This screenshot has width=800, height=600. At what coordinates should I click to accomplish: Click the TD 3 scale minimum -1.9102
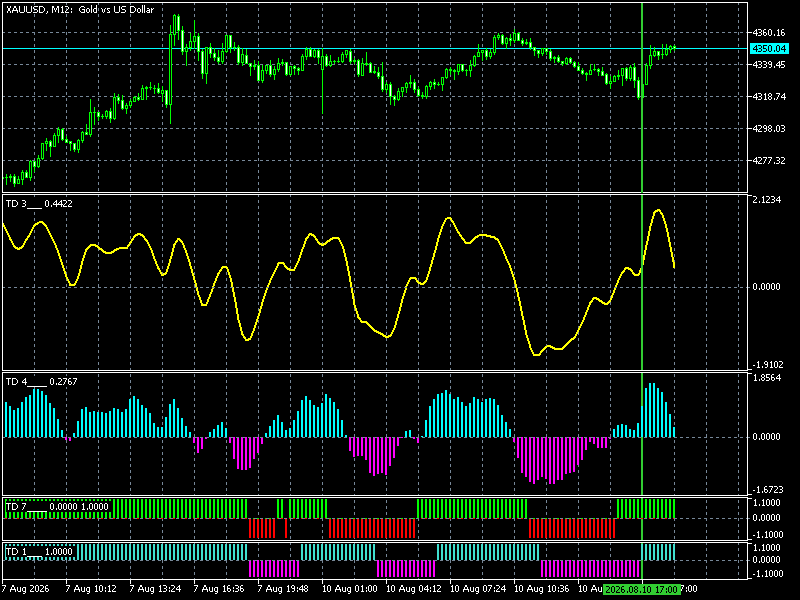tap(766, 365)
